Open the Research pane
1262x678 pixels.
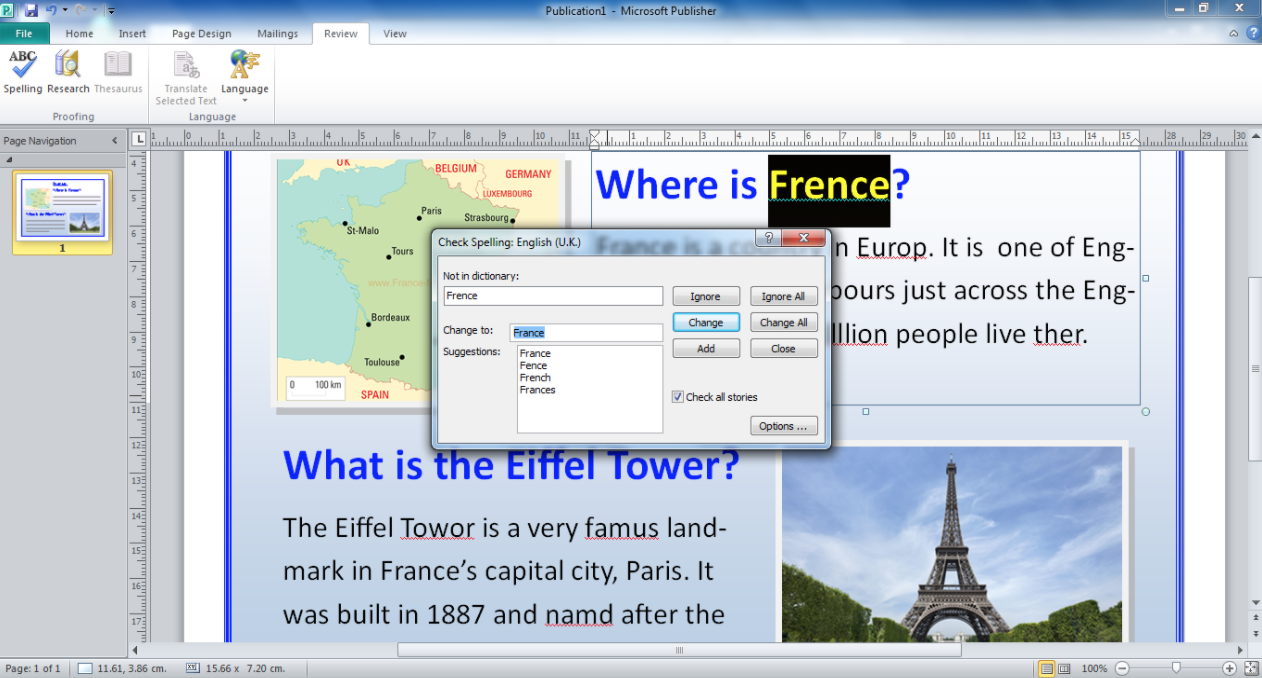point(68,72)
